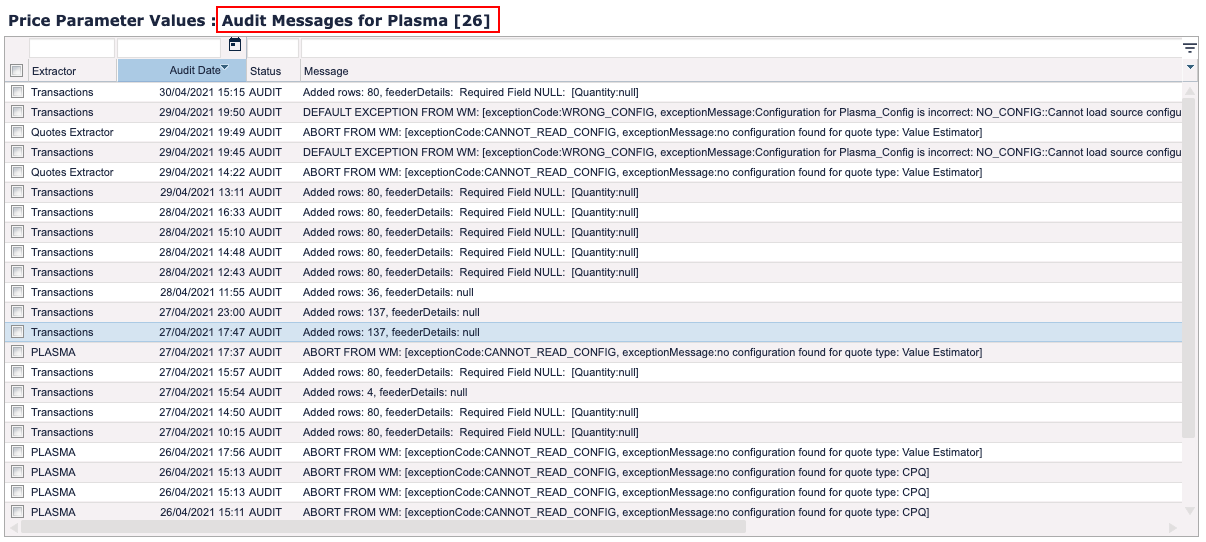Screen dimensions: 1206x542
Task: Select 'Quotes Extractor' cell dated 29/04/2021 19:49
Action: (72, 132)
